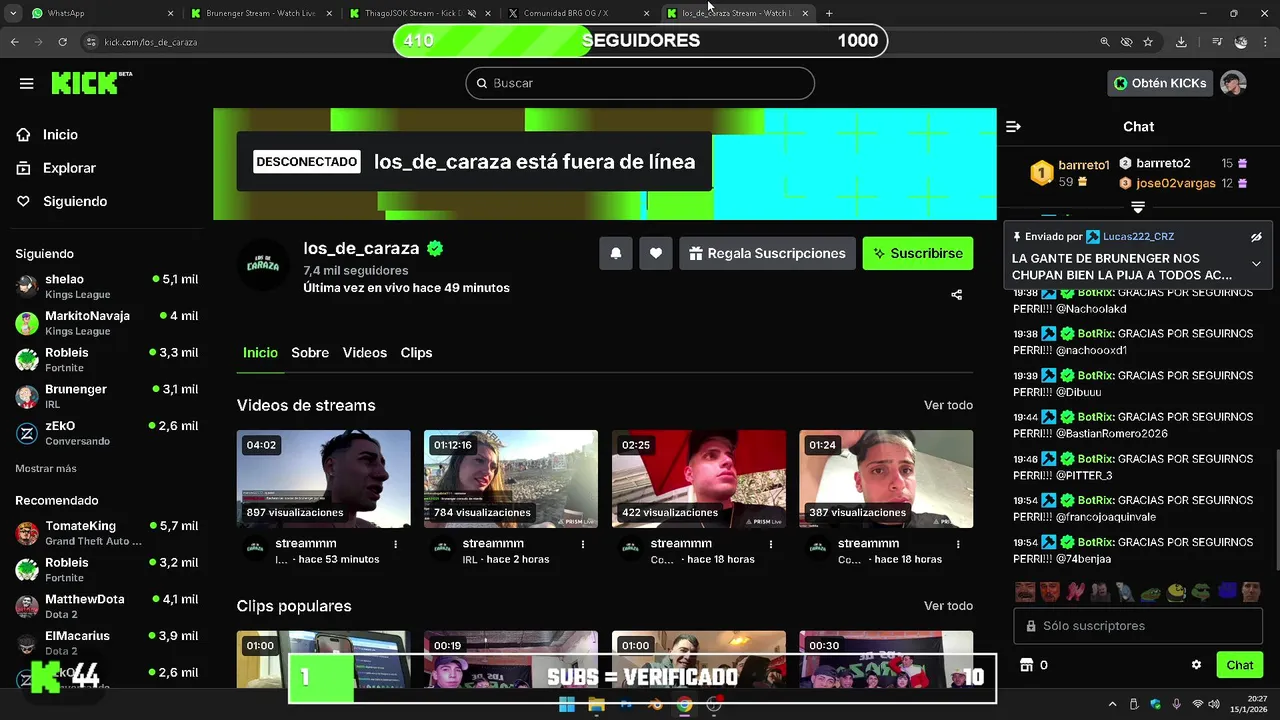Open options menu of 04:02 video

[x=396, y=544]
